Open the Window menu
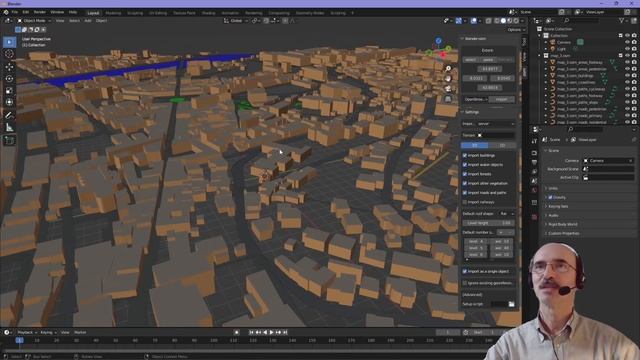The image size is (640, 360). pyautogui.click(x=57, y=12)
